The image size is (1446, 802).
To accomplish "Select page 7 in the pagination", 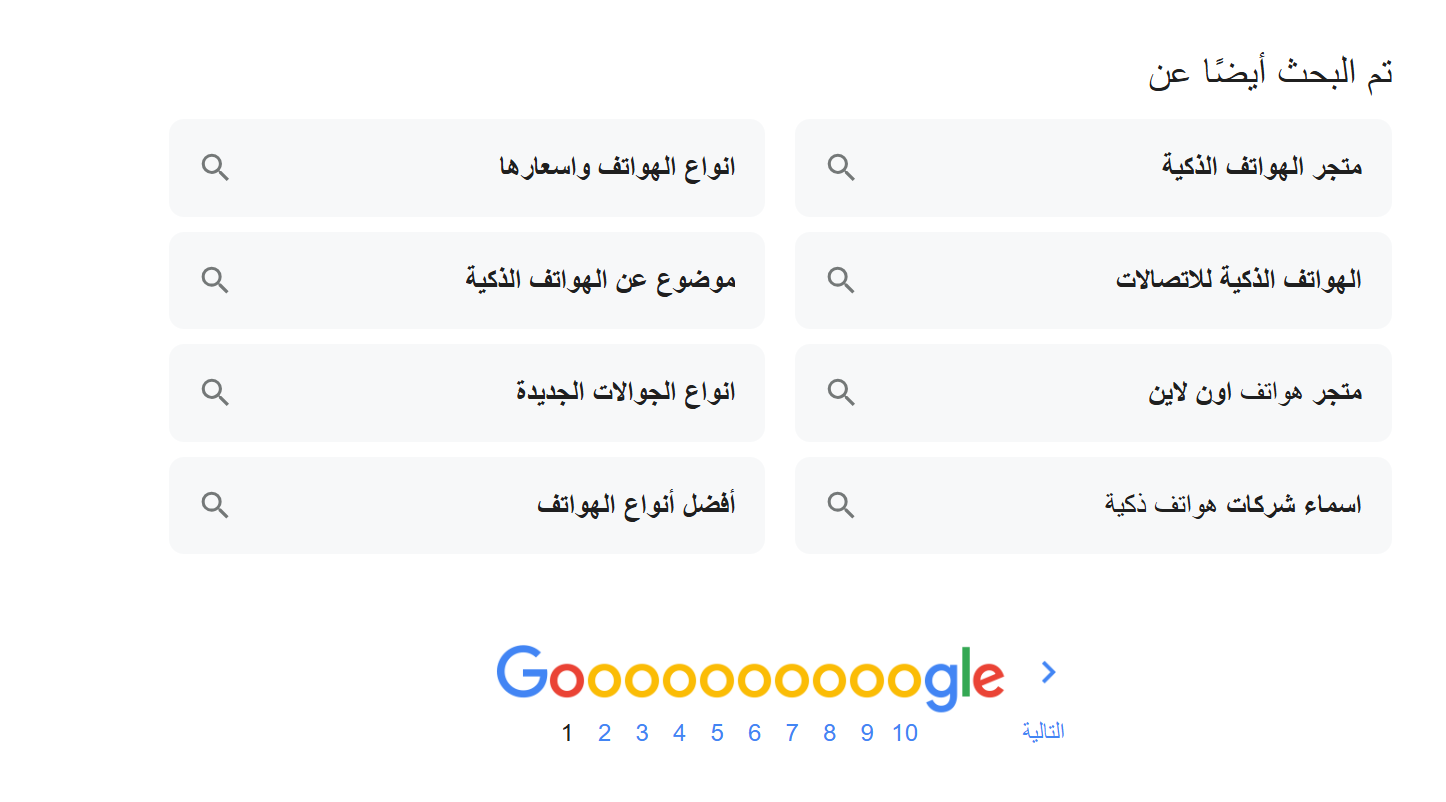I will [791, 732].
